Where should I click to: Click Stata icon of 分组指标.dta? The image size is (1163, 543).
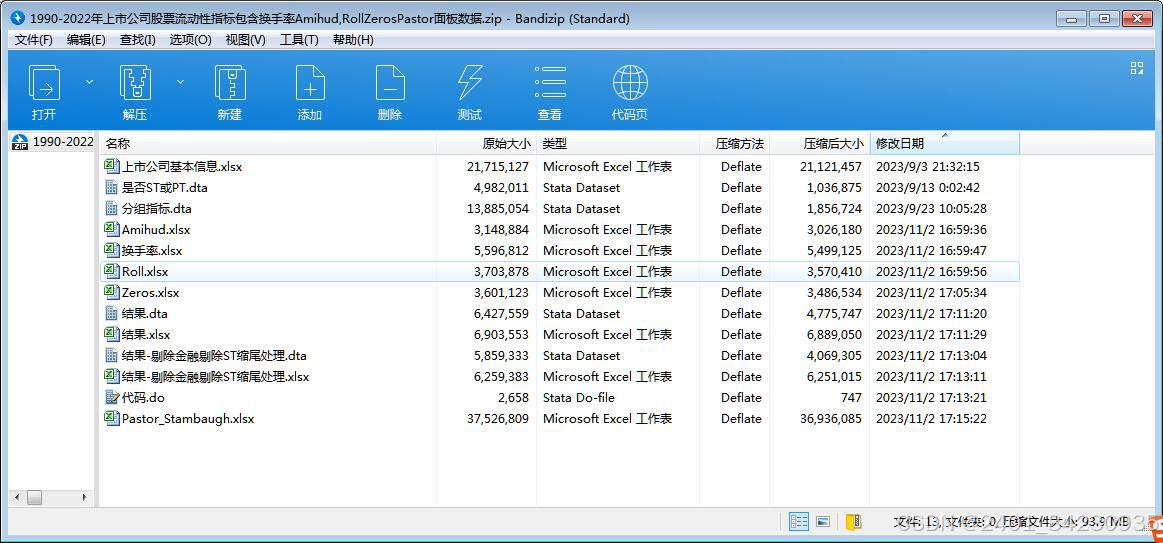112,208
